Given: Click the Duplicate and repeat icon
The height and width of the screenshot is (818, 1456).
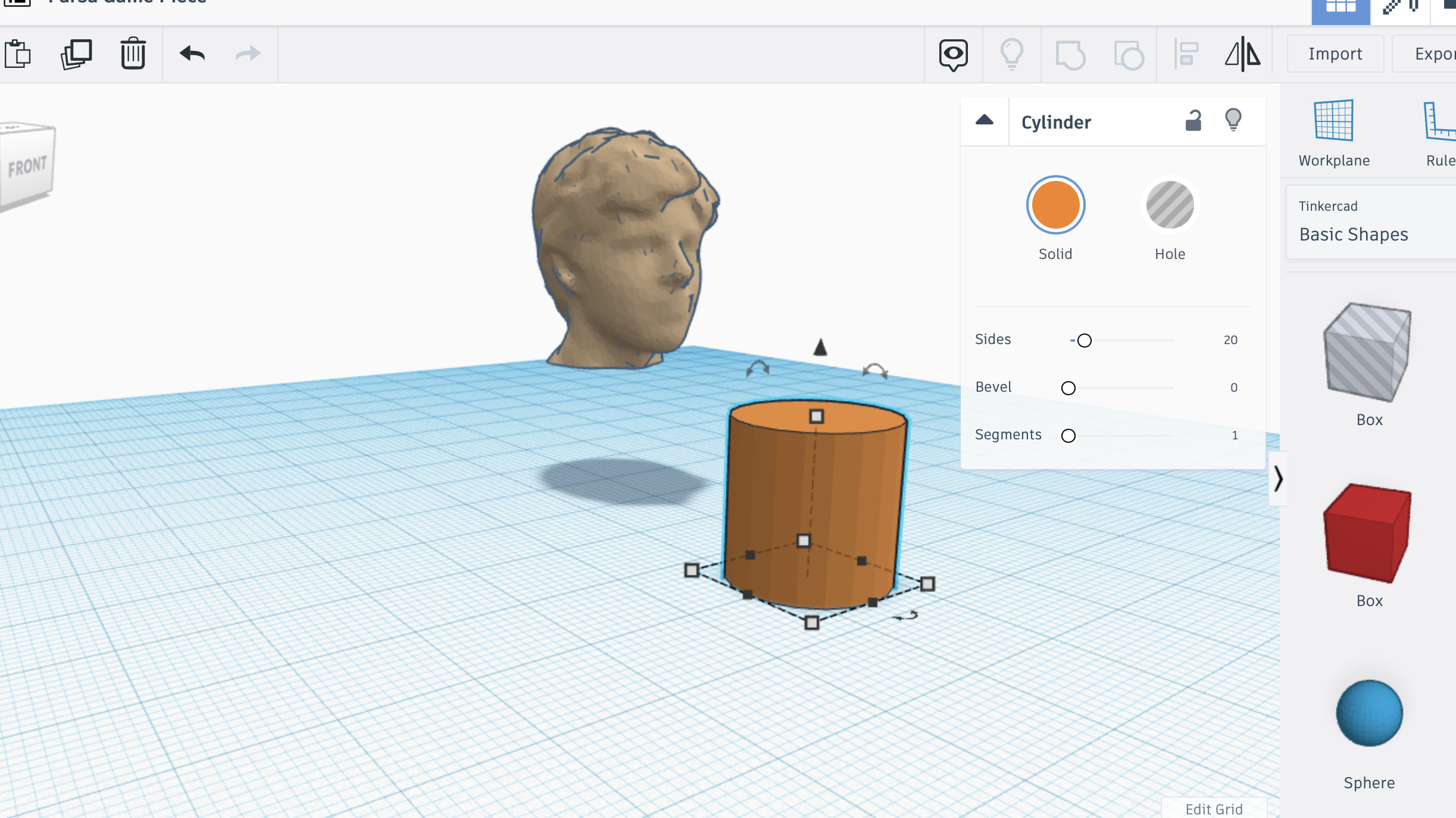Looking at the screenshot, I should pos(76,54).
